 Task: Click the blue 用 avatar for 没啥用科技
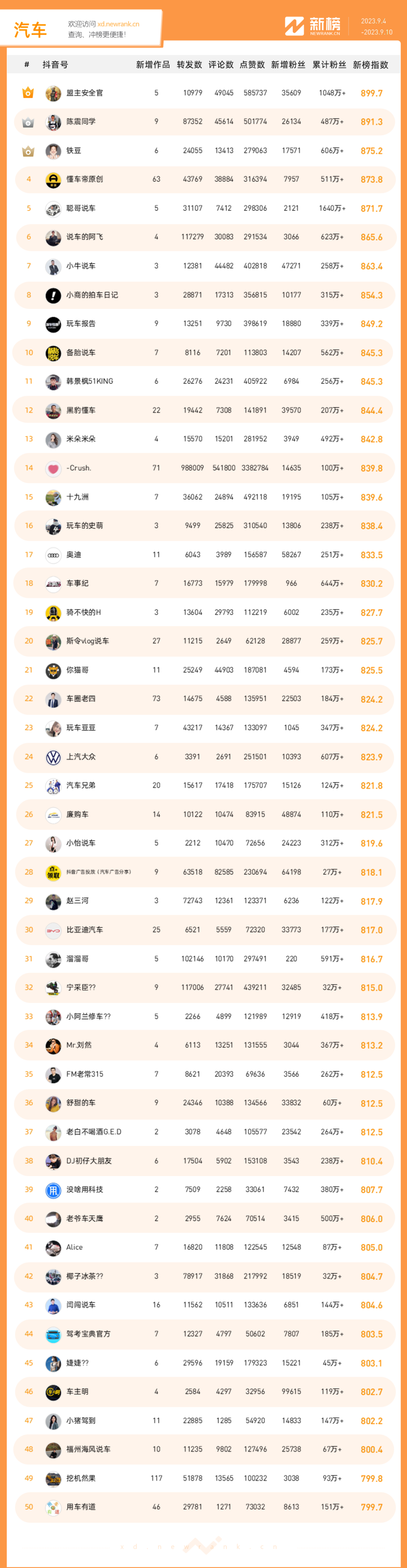54,1189
